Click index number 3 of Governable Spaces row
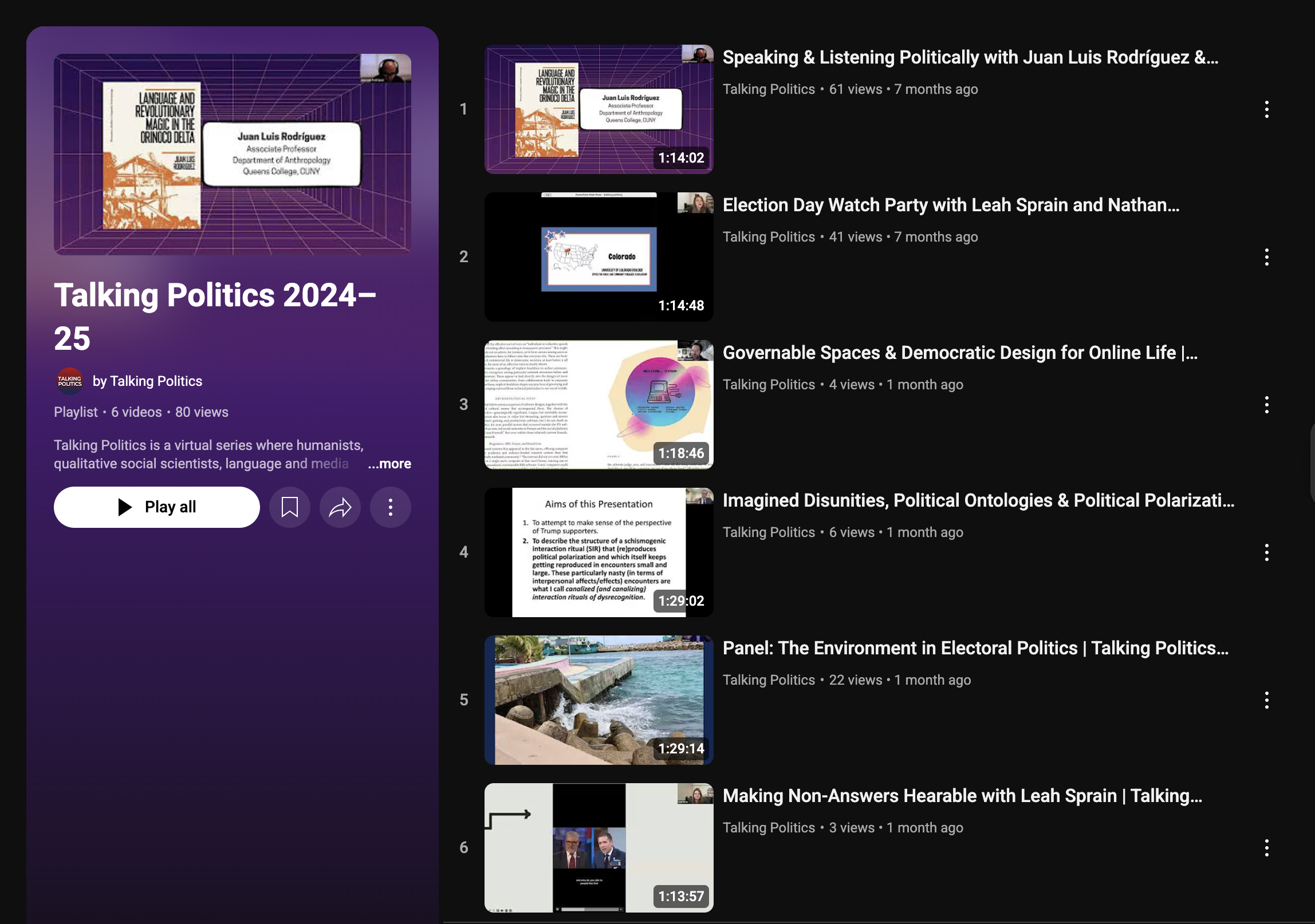Screen dimensions: 1315x924 464,405
